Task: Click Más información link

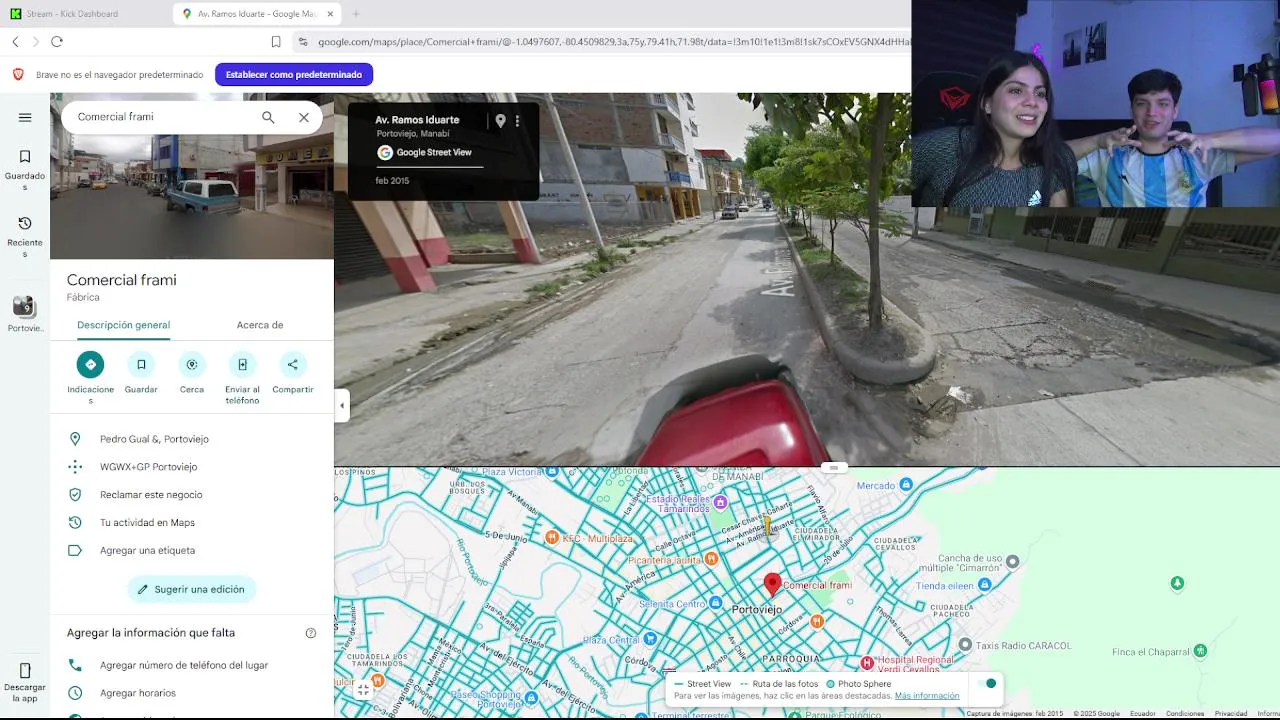Action: click(x=927, y=696)
